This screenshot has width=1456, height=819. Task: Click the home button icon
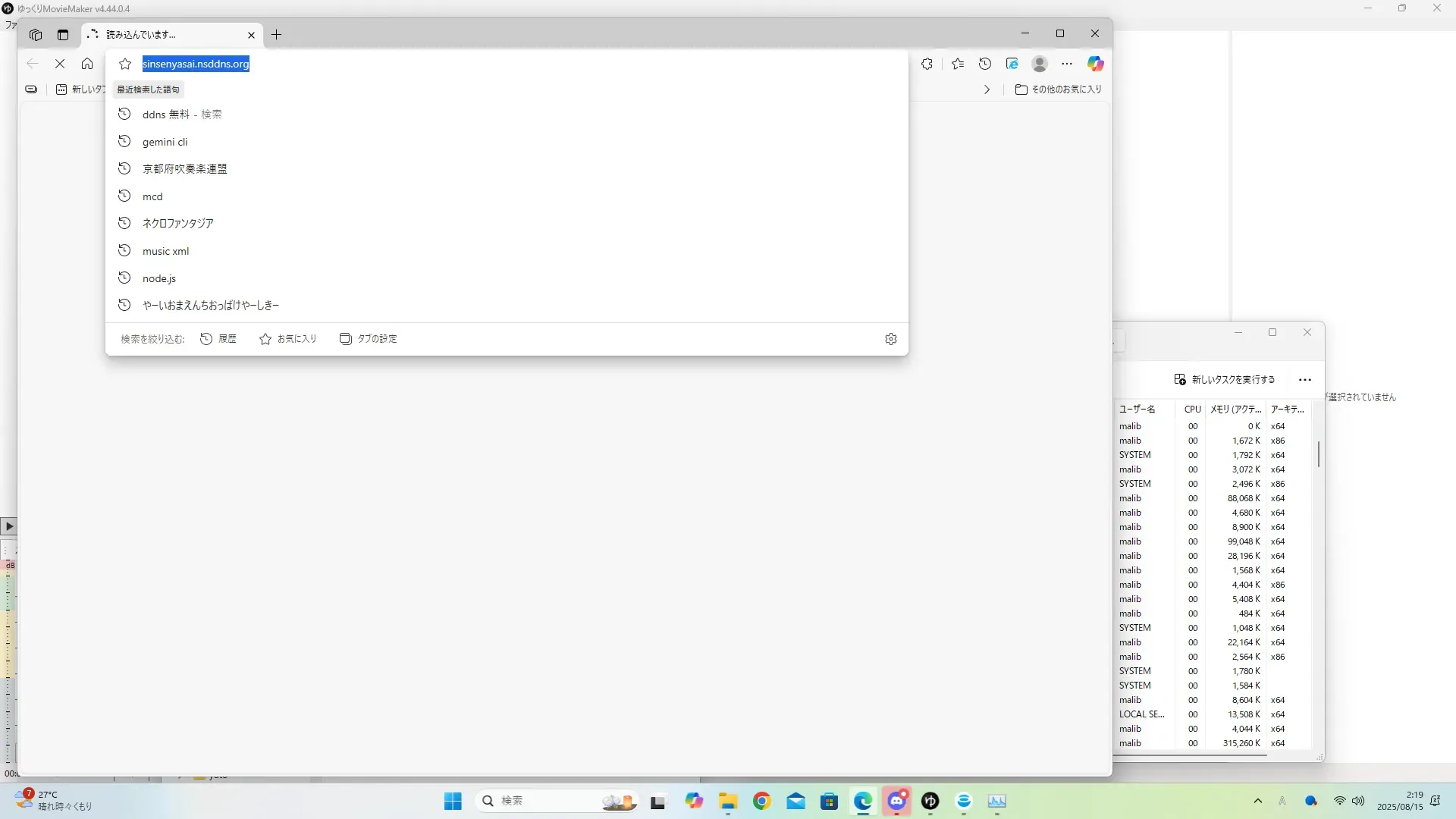point(87,64)
